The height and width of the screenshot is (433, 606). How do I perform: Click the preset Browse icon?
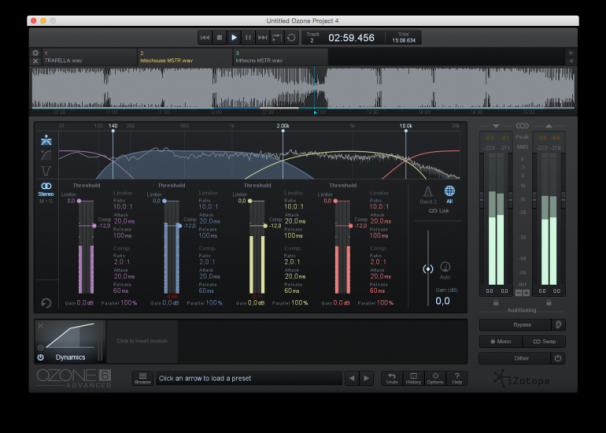[x=142, y=378]
